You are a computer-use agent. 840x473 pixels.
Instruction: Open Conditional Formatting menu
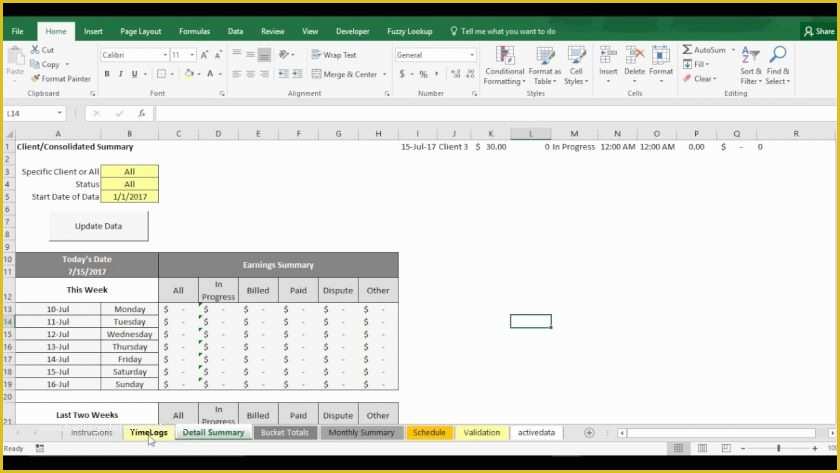pyautogui.click(x=504, y=65)
